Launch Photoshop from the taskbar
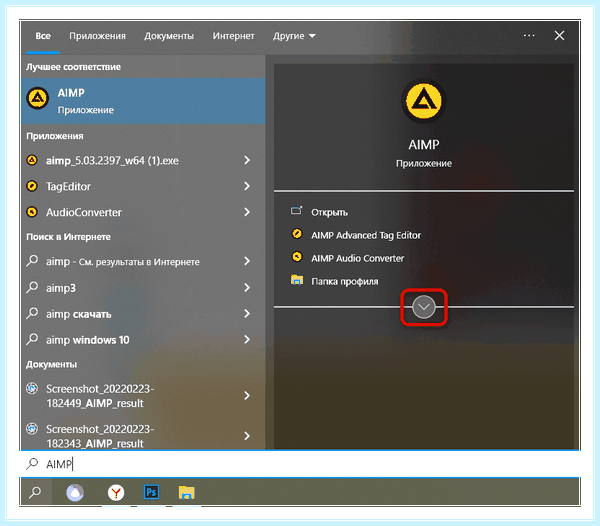The width and height of the screenshot is (600, 526). (x=152, y=492)
